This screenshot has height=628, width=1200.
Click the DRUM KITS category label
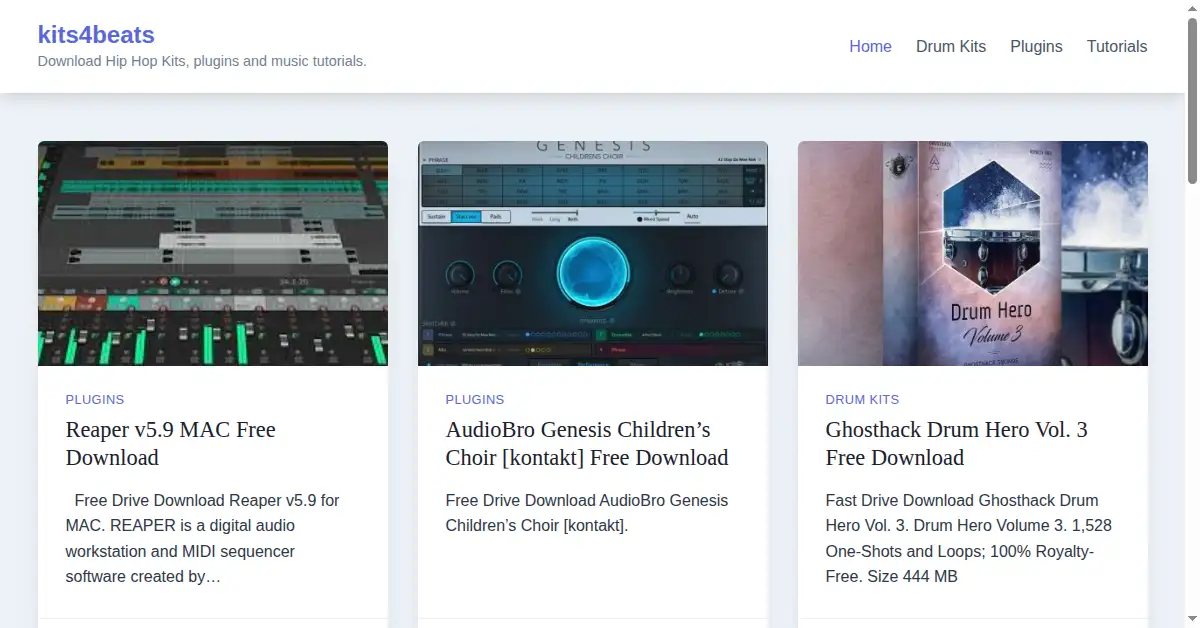(862, 399)
